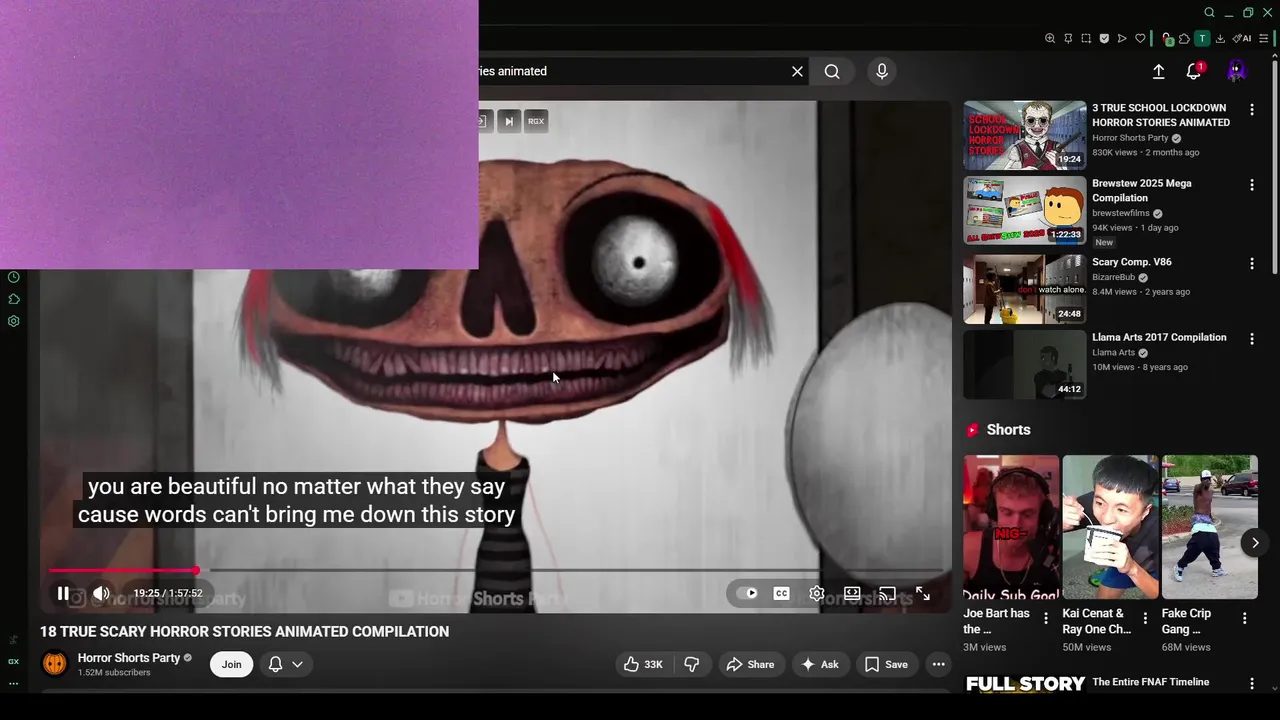Click the send/flow arrow toolbar icon

1122,39
